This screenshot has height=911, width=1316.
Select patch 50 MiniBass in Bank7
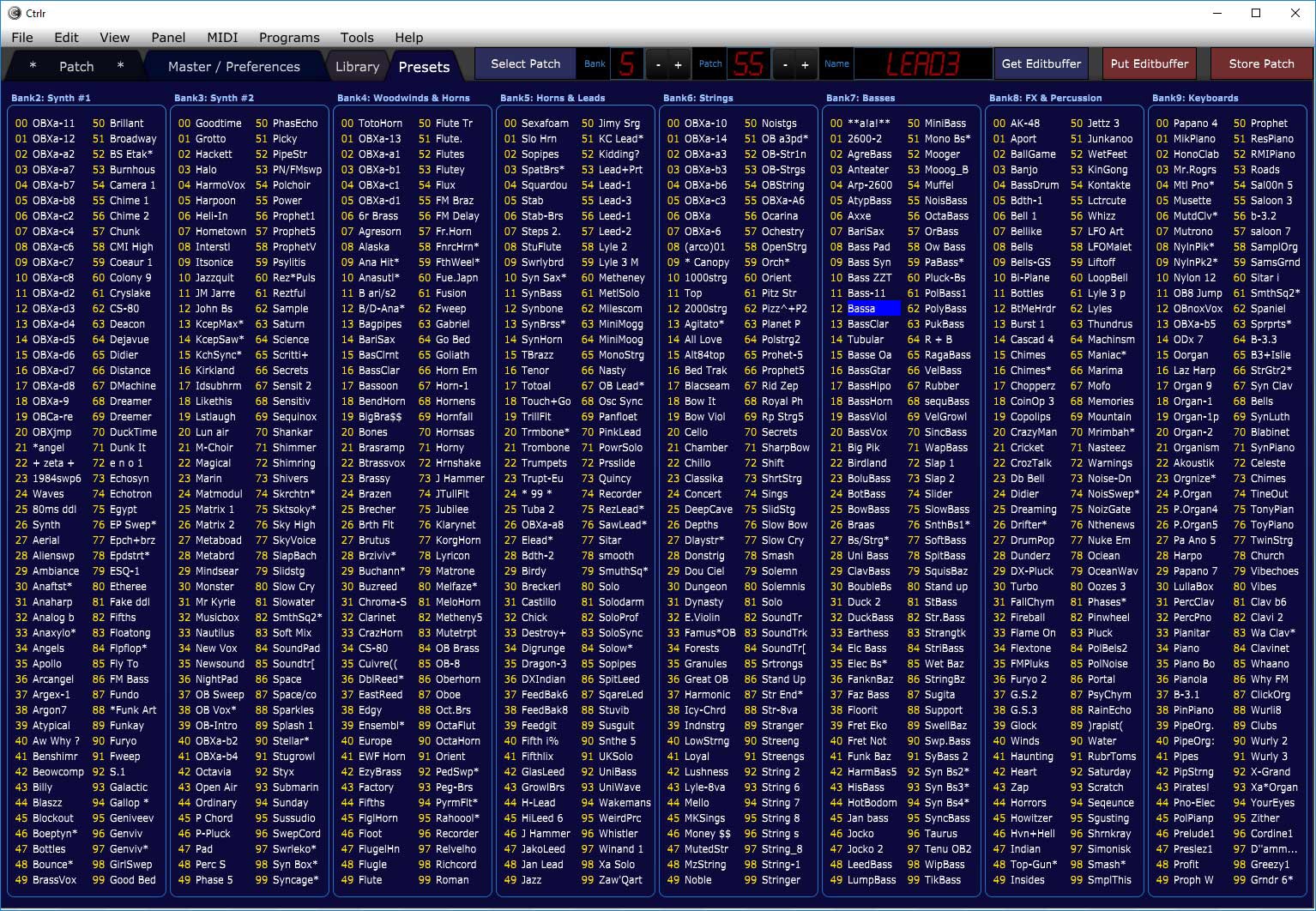tap(937, 124)
